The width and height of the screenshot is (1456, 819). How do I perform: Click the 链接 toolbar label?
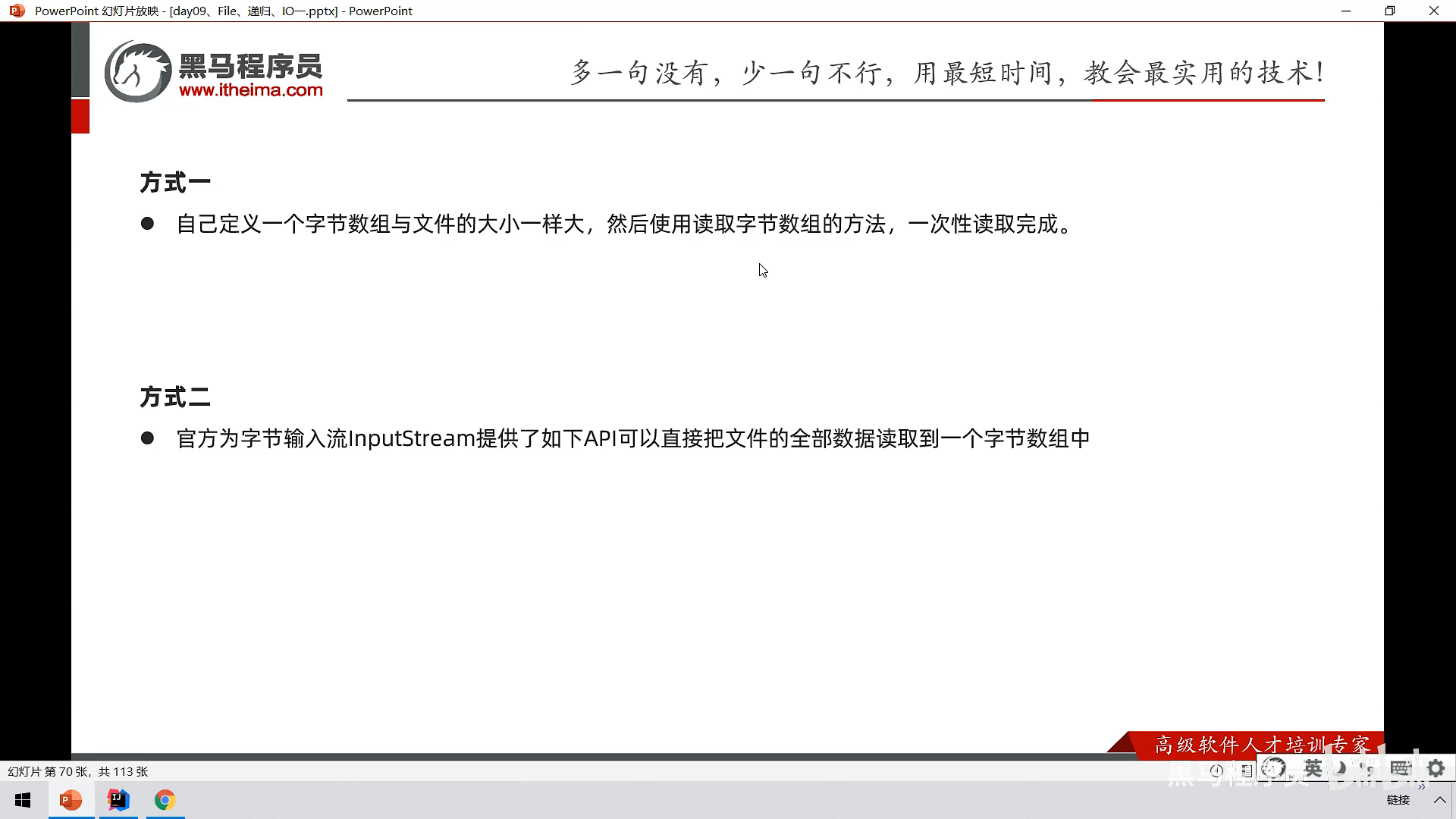pos(1398,800)
